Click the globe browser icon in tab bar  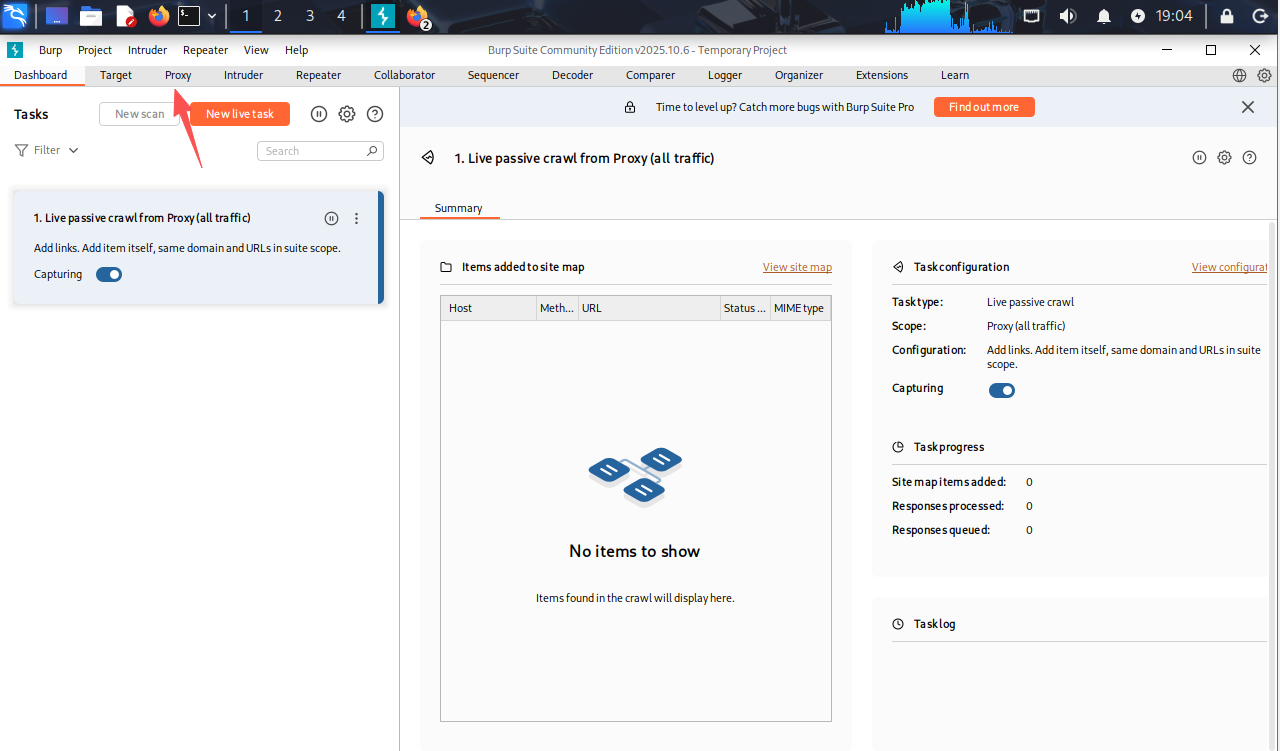(1240, 75)
